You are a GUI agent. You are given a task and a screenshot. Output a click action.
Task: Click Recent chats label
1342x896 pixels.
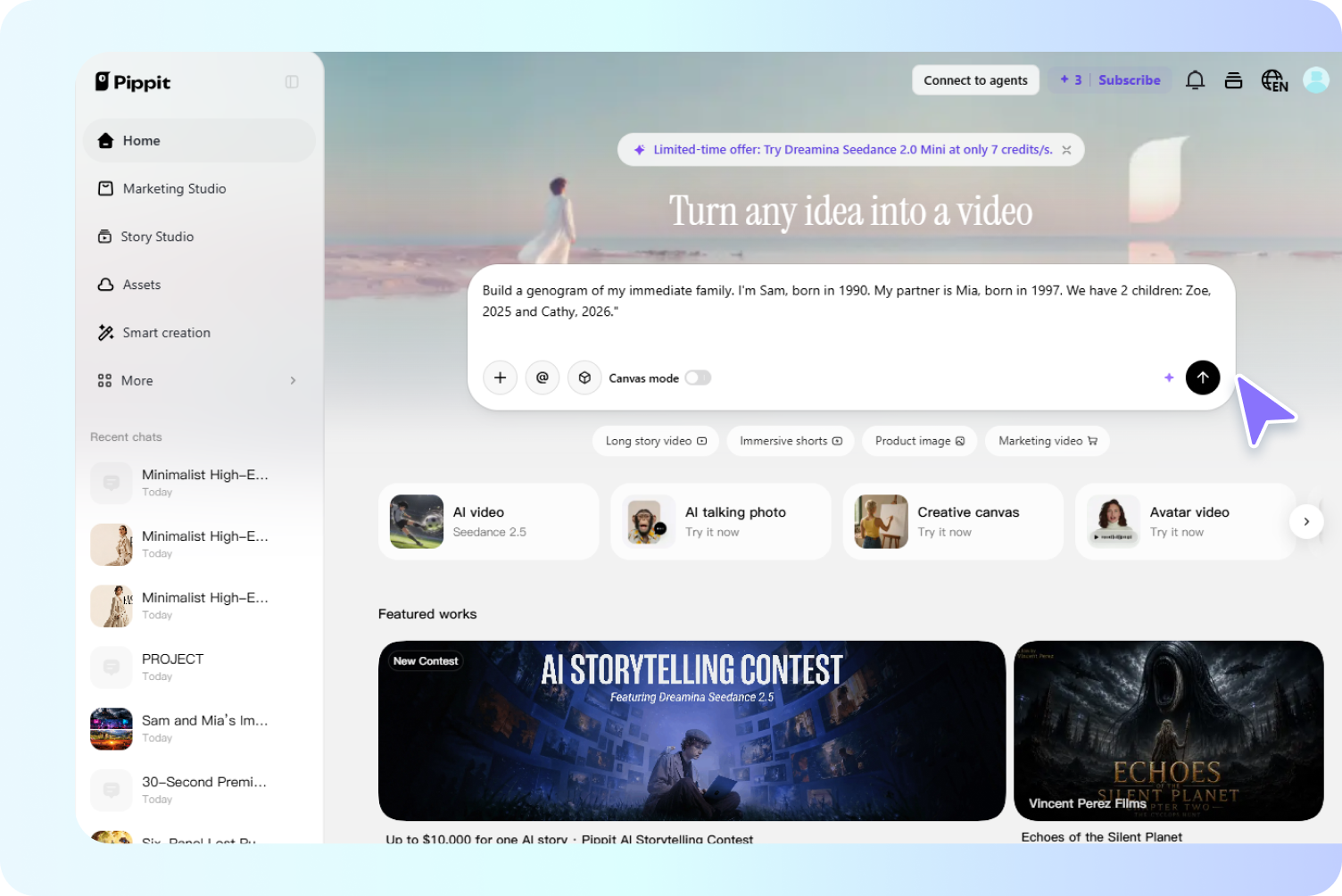point(126,437)
